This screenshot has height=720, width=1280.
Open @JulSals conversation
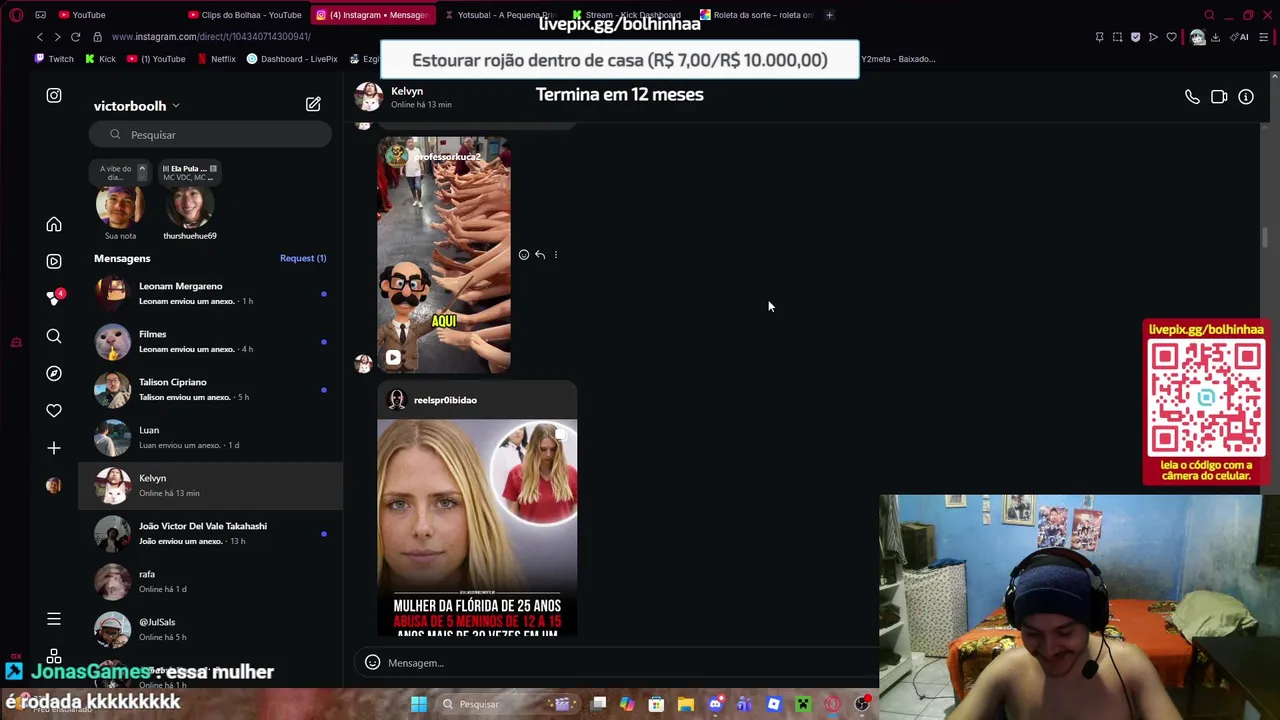tap(210, 629)
